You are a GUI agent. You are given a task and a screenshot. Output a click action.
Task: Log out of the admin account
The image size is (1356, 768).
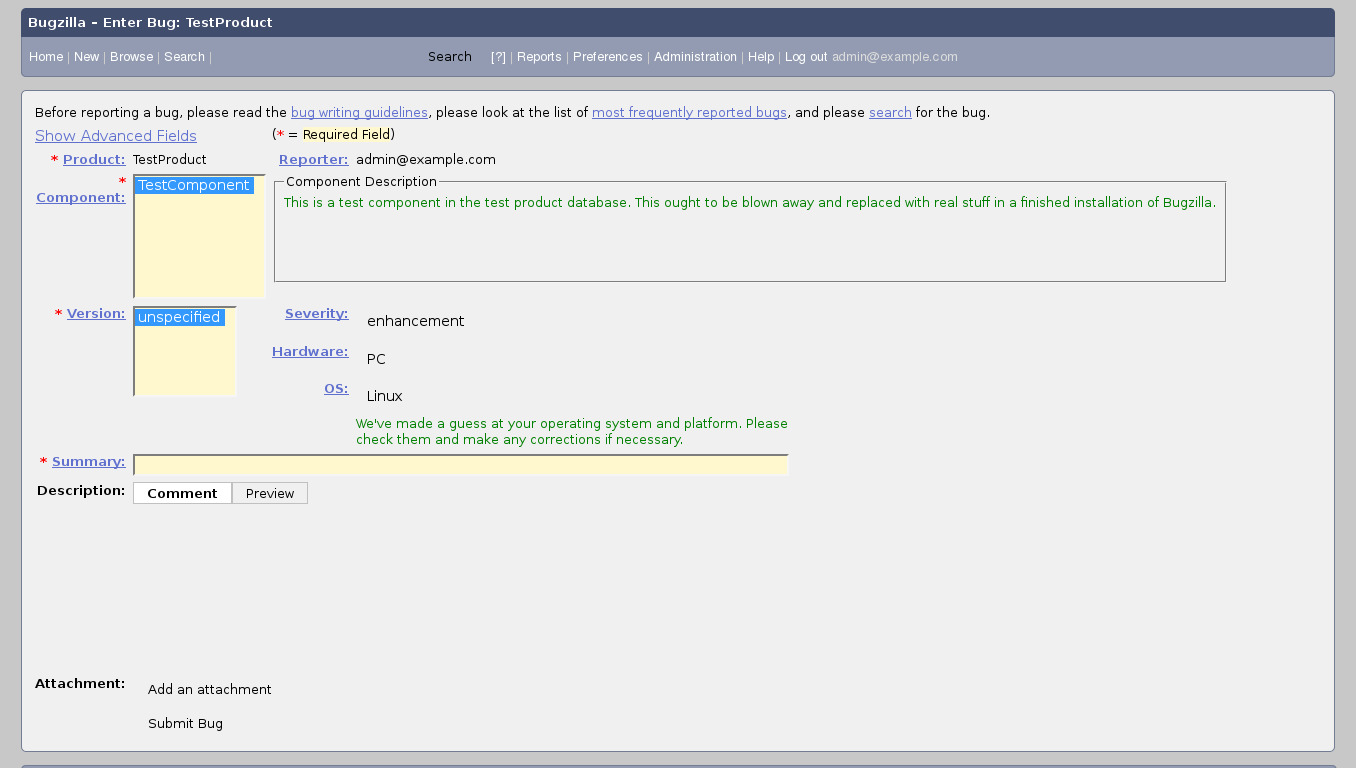tap(806, 57)
